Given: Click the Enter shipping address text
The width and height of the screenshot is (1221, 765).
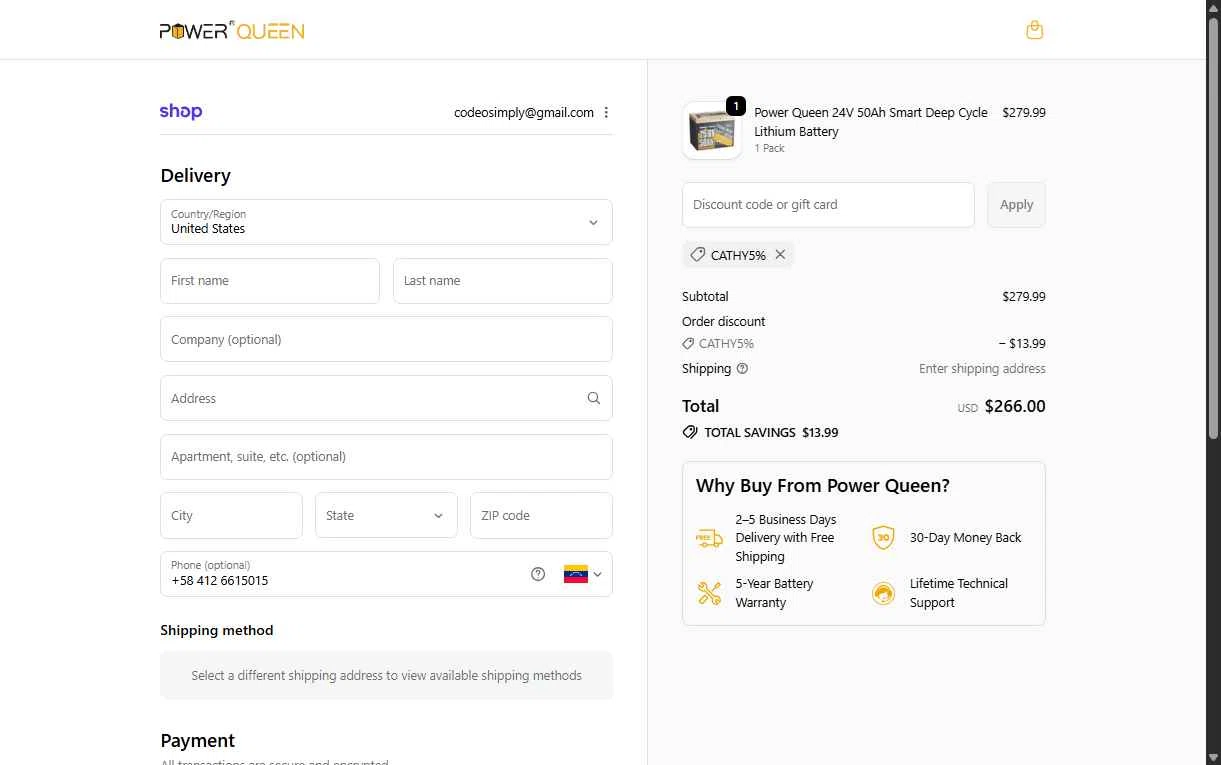Looking at the screenshot, I should click(x=982, y=369).
